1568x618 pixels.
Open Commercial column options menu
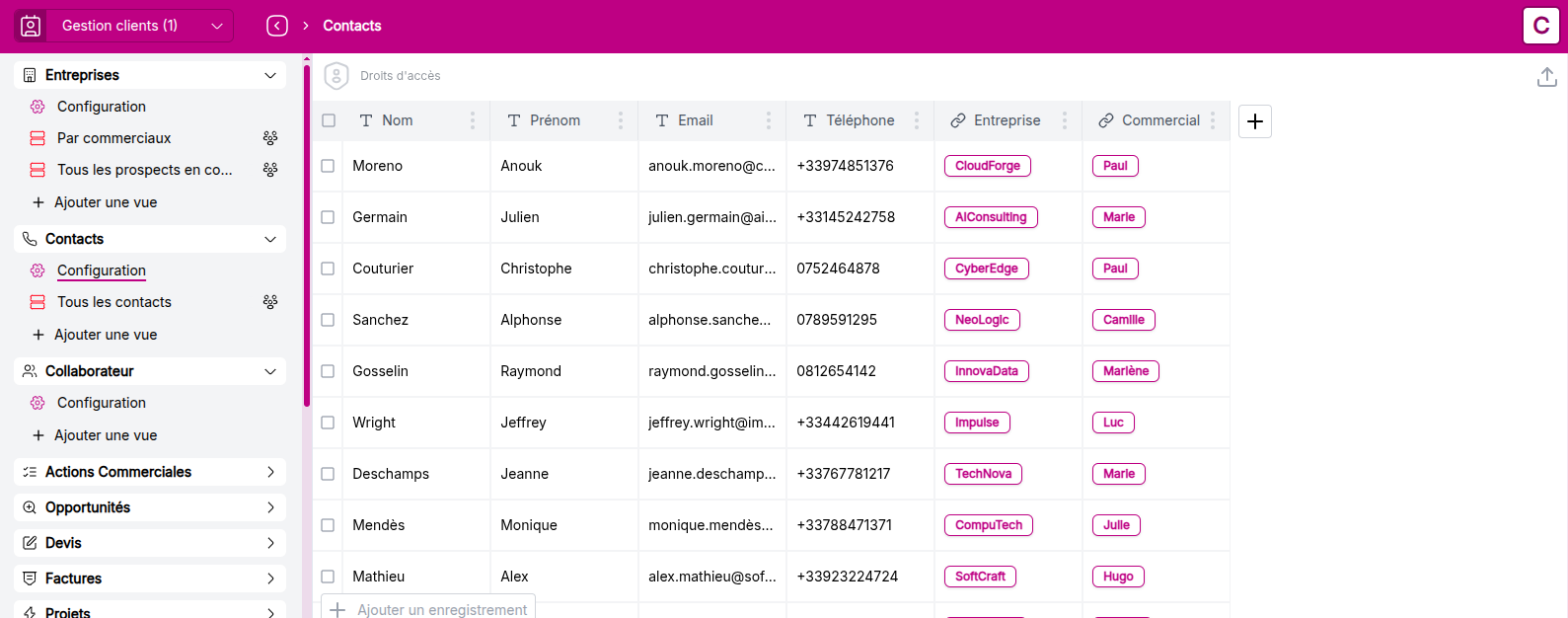pos(1213,120)
